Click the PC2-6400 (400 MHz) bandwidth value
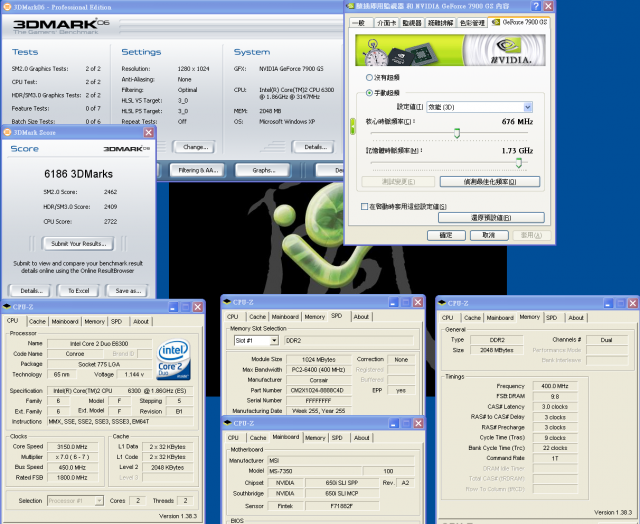 318,370
